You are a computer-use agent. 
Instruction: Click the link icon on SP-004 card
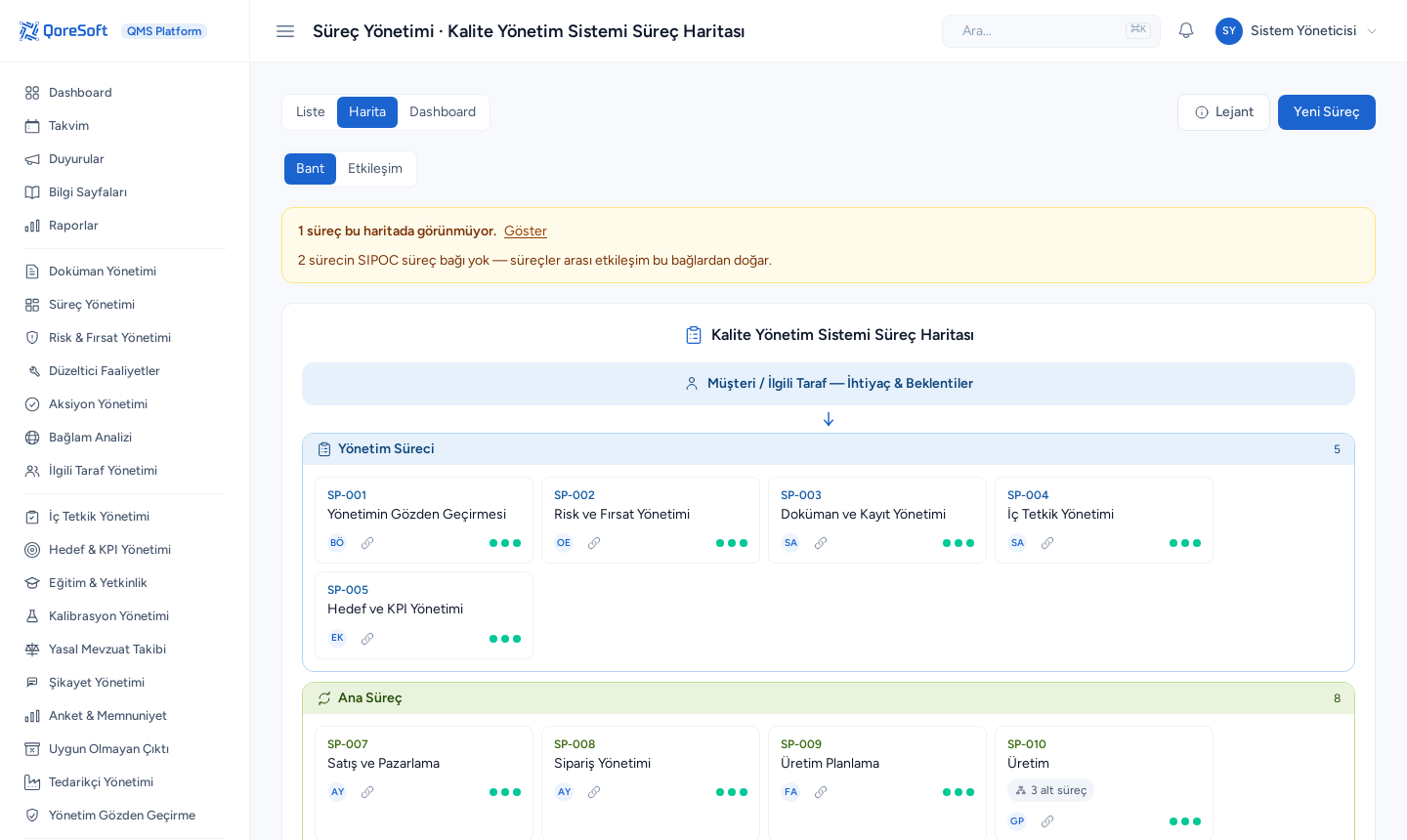(1047, 543)
